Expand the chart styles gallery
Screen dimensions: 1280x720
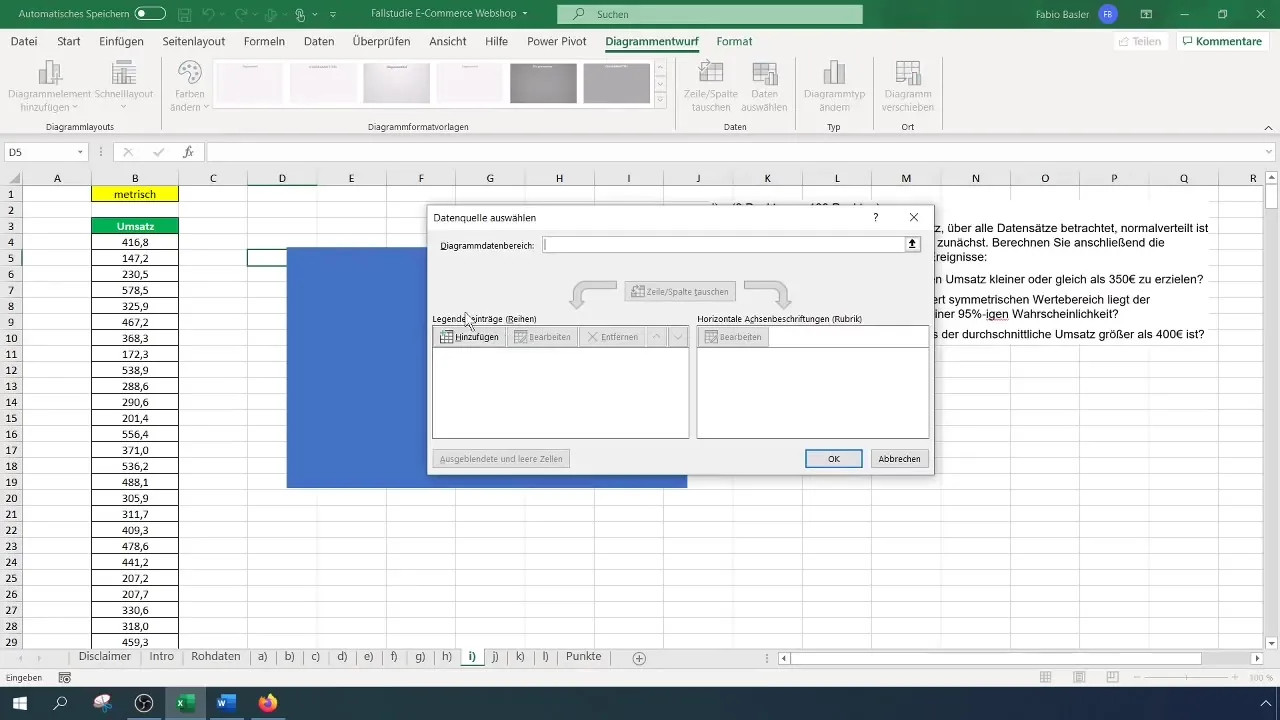click(x=660, y=99)
